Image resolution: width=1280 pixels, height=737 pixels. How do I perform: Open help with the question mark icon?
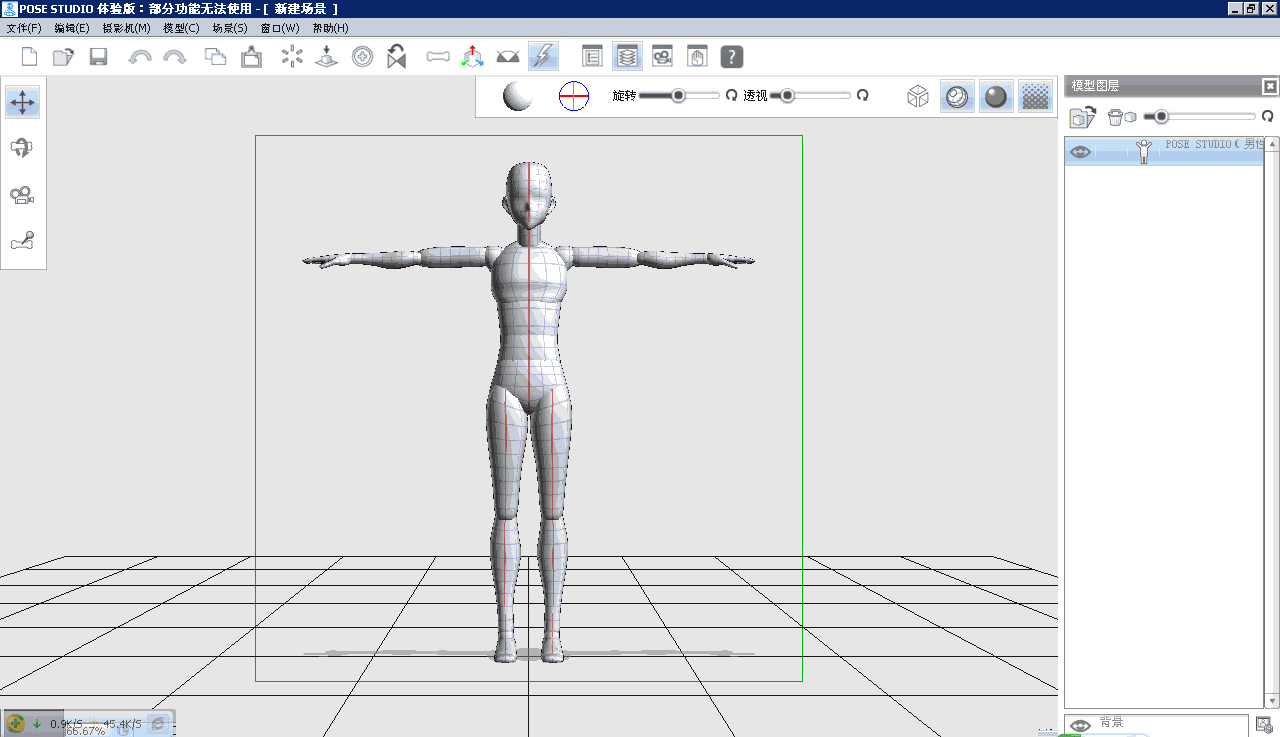(x=732, y=57)
